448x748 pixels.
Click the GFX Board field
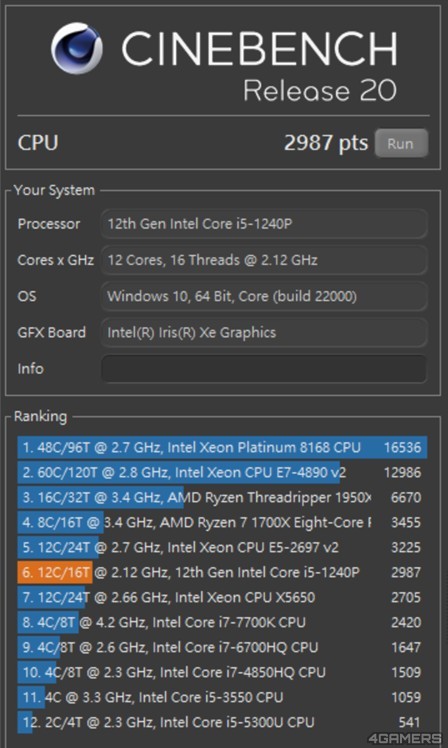pyautogui.click(x=264, y=332)
